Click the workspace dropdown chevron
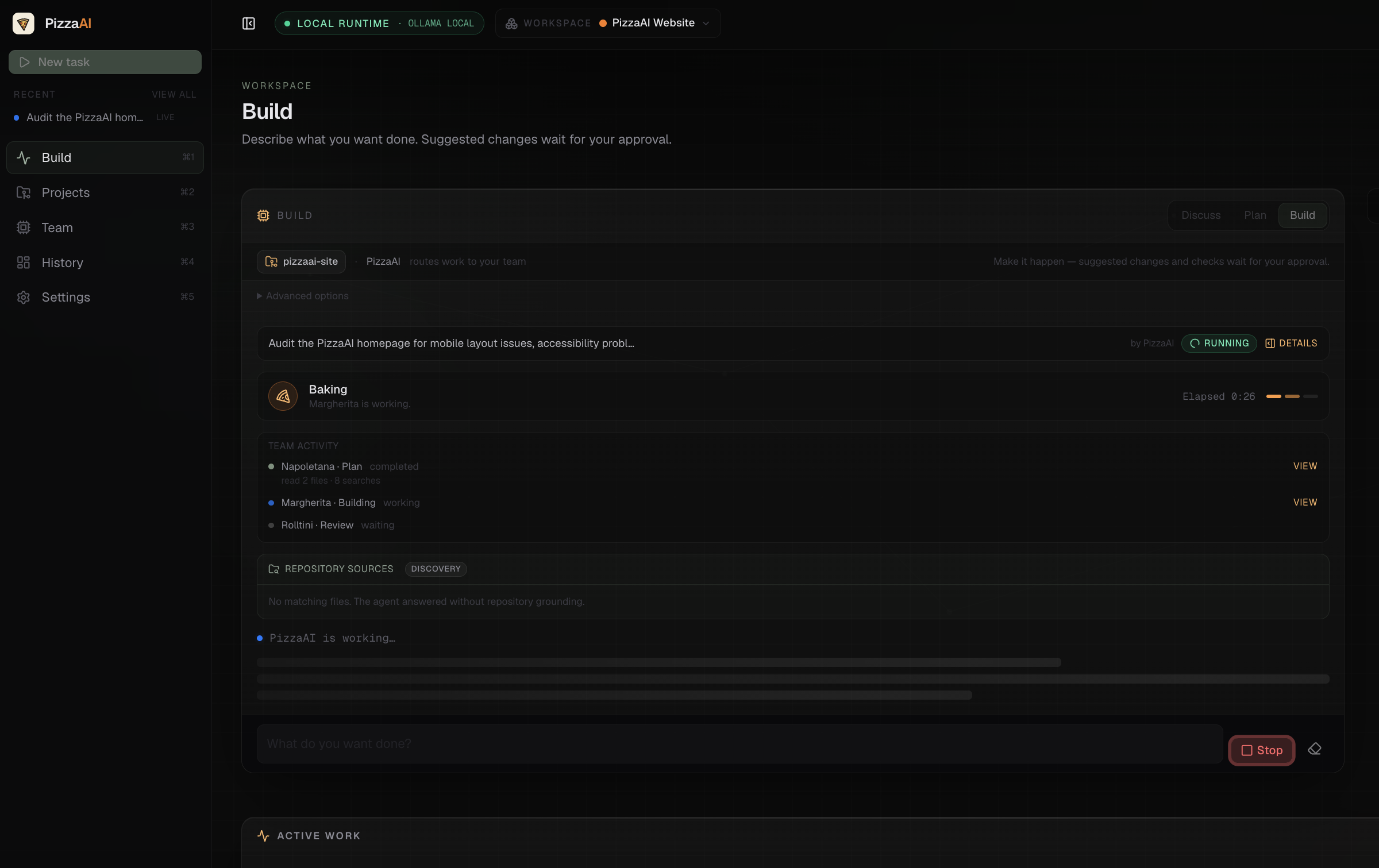1379x868 pixels. click(706, 24)
